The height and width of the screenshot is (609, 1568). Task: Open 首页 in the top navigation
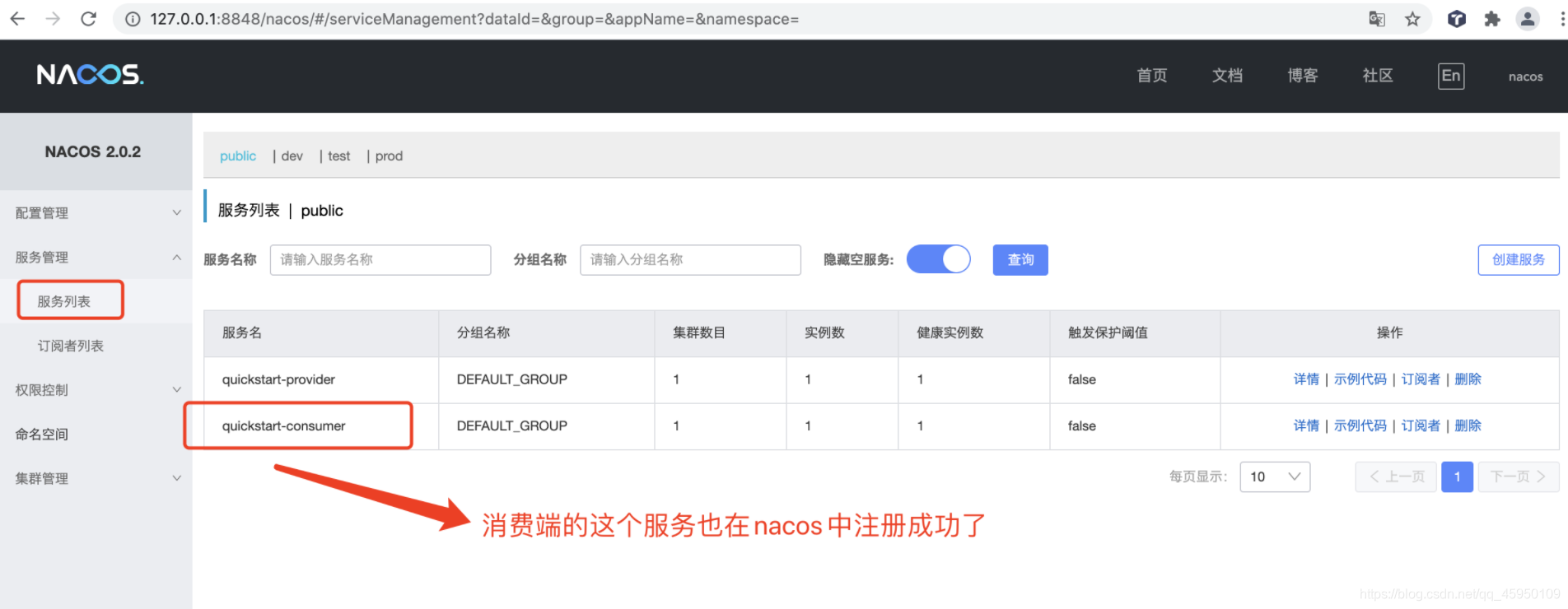click(1152, 76)
